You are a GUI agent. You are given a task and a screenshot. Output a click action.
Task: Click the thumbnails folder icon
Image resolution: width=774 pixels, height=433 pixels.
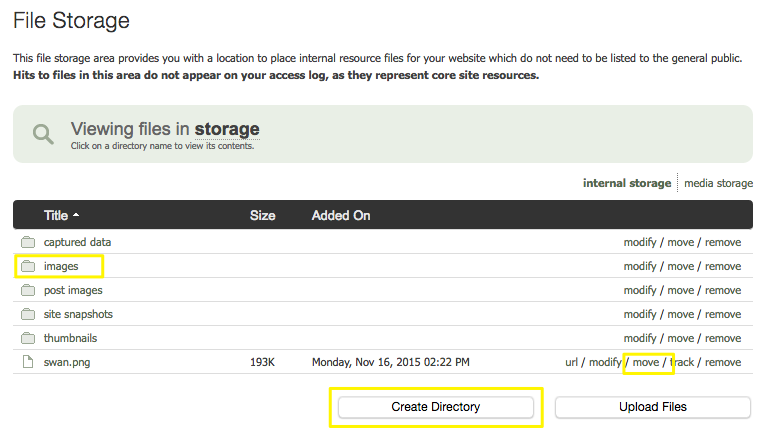28,338
